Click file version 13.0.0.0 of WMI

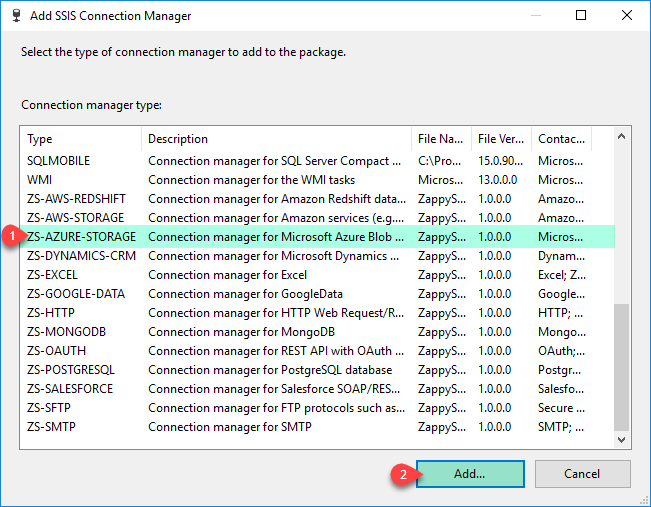497,180
